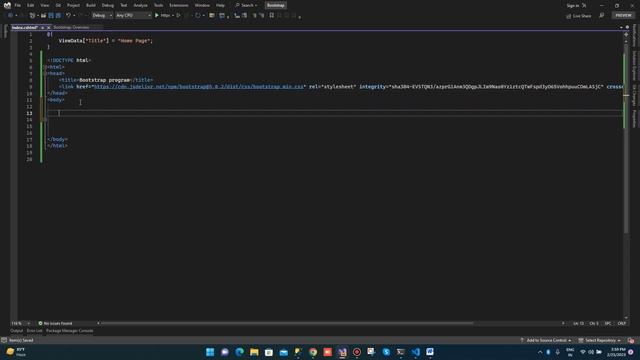Click on the Bootstrap program title text
This screenshot has height=360, width=640.
pos(104,80)
